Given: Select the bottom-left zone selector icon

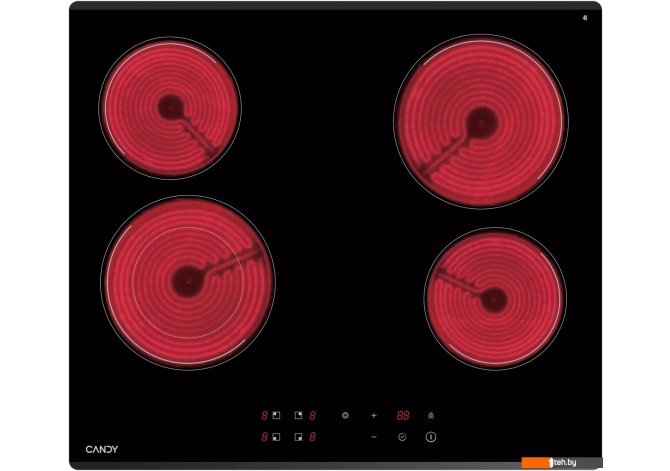Looking at the screenshot, I should click(x=276, y=437).
